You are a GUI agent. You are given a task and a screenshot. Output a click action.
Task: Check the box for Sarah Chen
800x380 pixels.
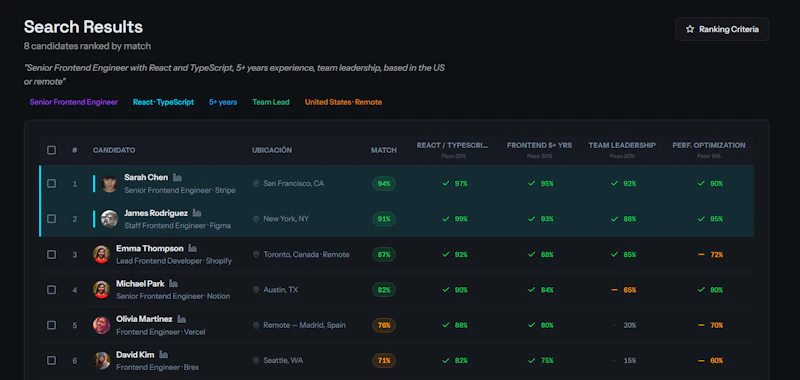52,183
